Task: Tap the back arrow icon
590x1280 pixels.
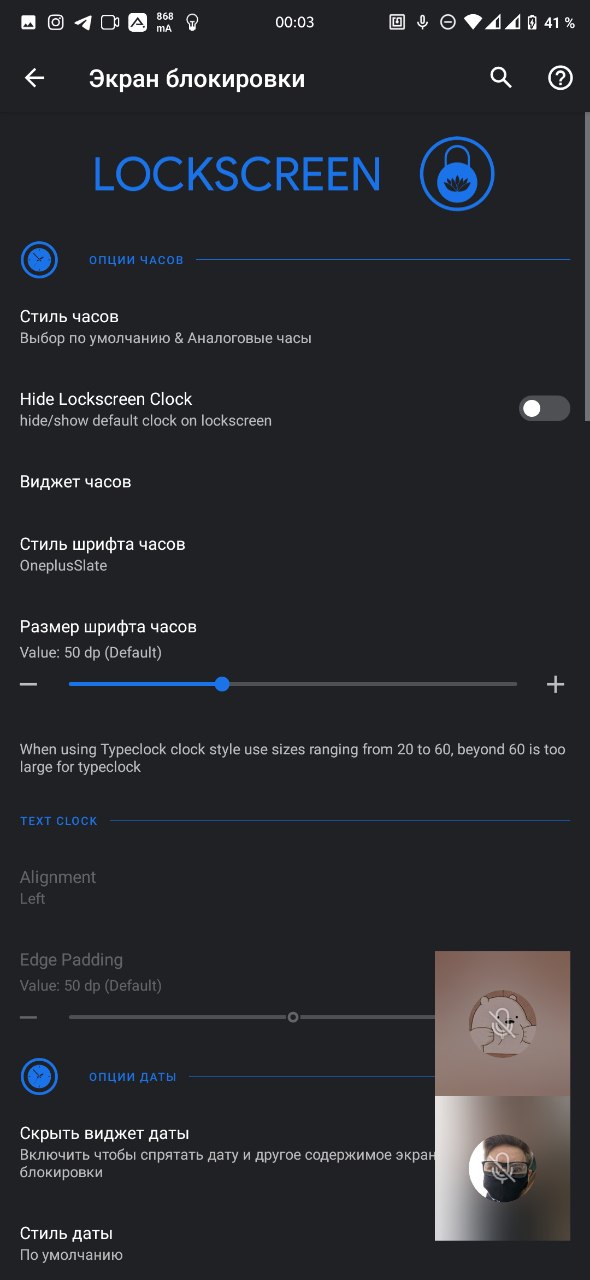Action: [x=35, y=78]
